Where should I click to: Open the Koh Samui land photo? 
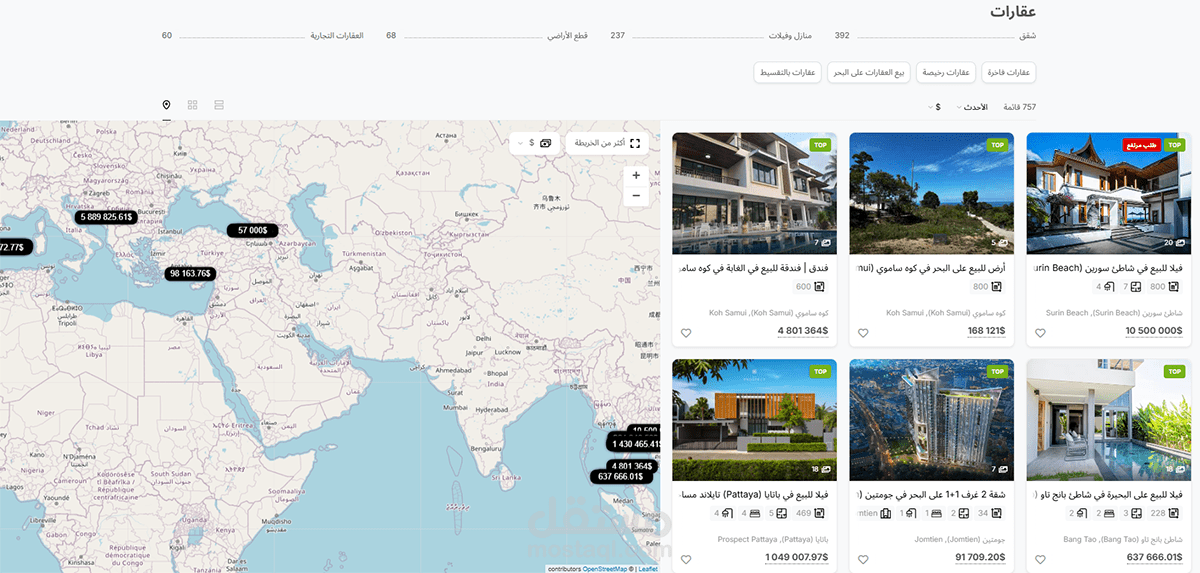click(x=931, y=192)
